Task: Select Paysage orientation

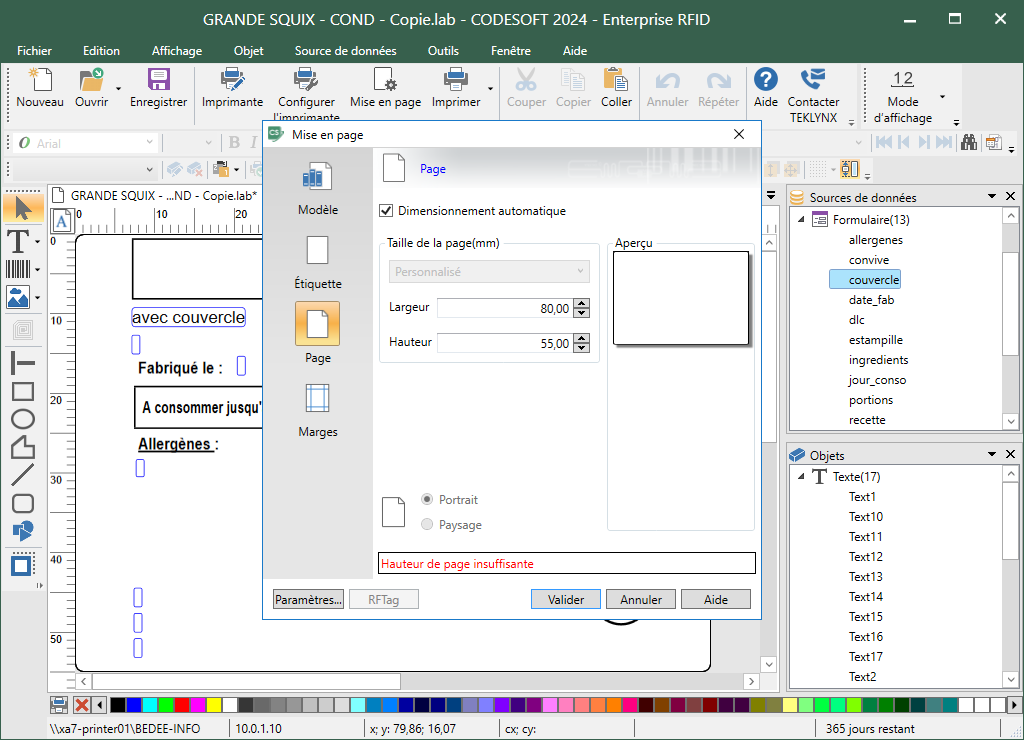Action: click(x=427, y=524)
